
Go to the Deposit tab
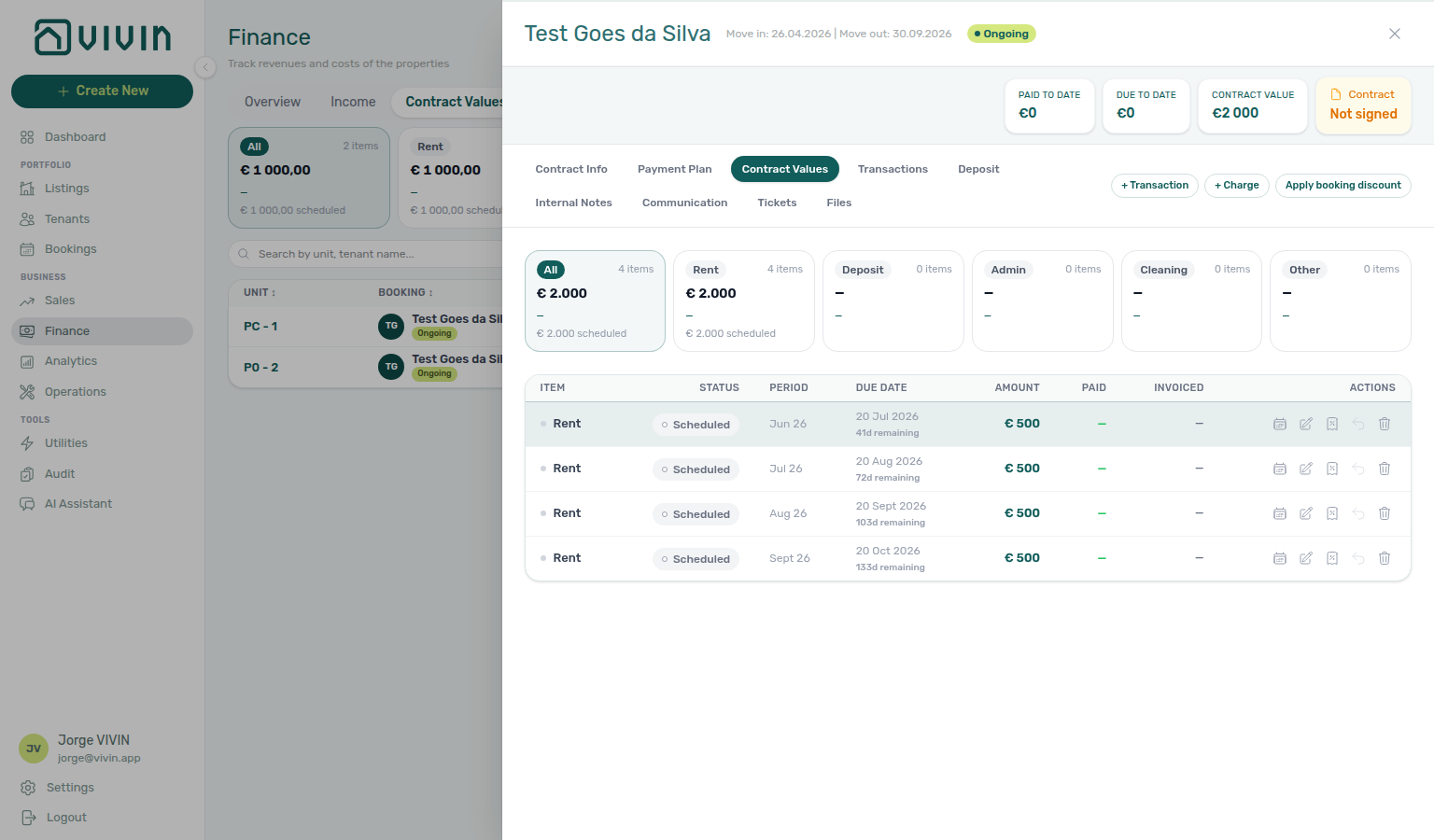click(978, 169)
